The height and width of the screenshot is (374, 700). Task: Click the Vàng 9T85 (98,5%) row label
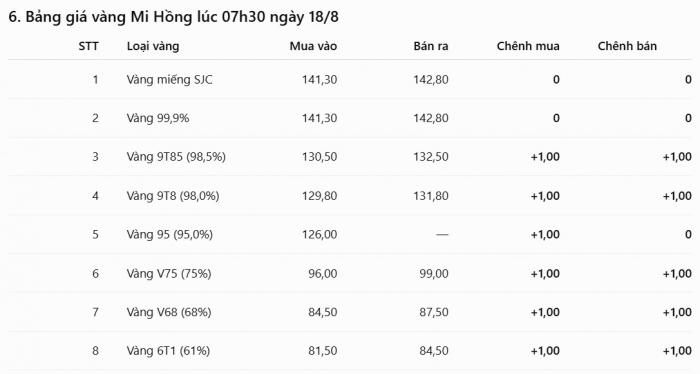[x=176, y=157]
